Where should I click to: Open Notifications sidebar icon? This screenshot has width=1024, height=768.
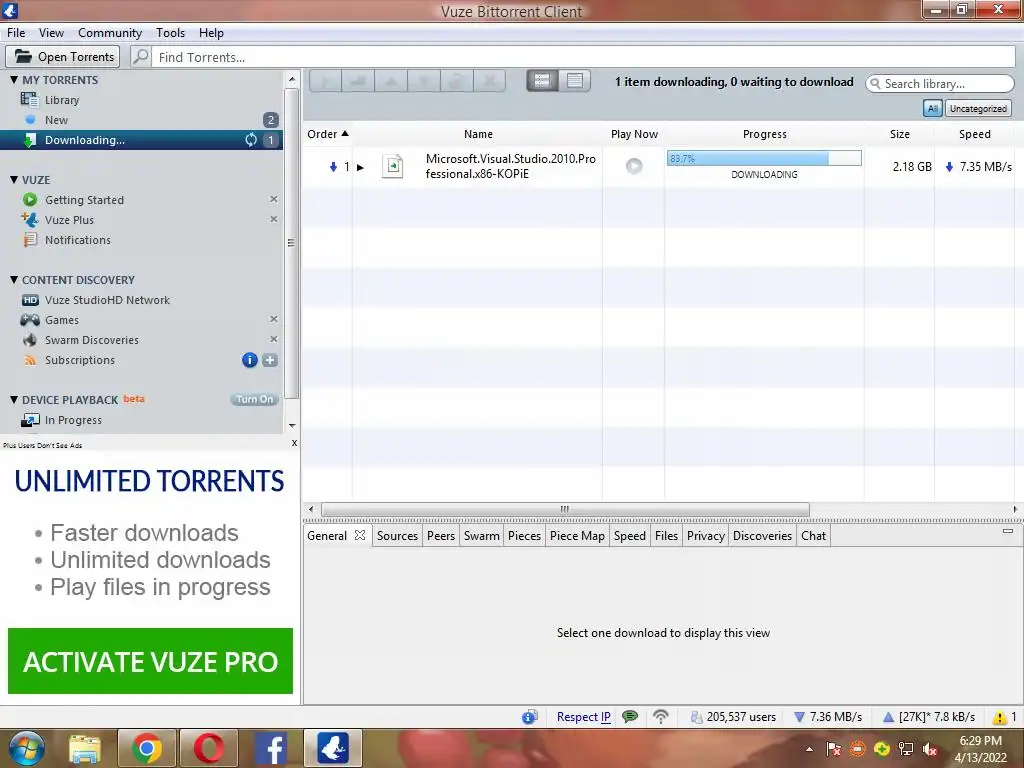[29, 240]
